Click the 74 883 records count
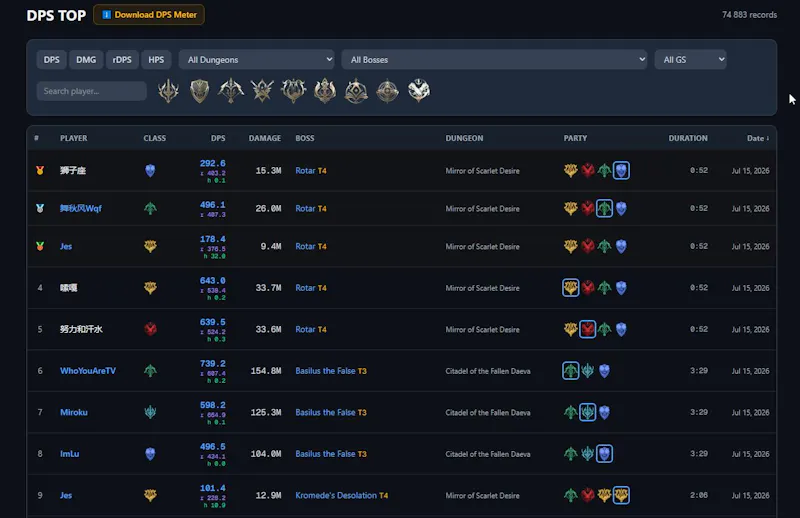800x518 pixels. 749,15
